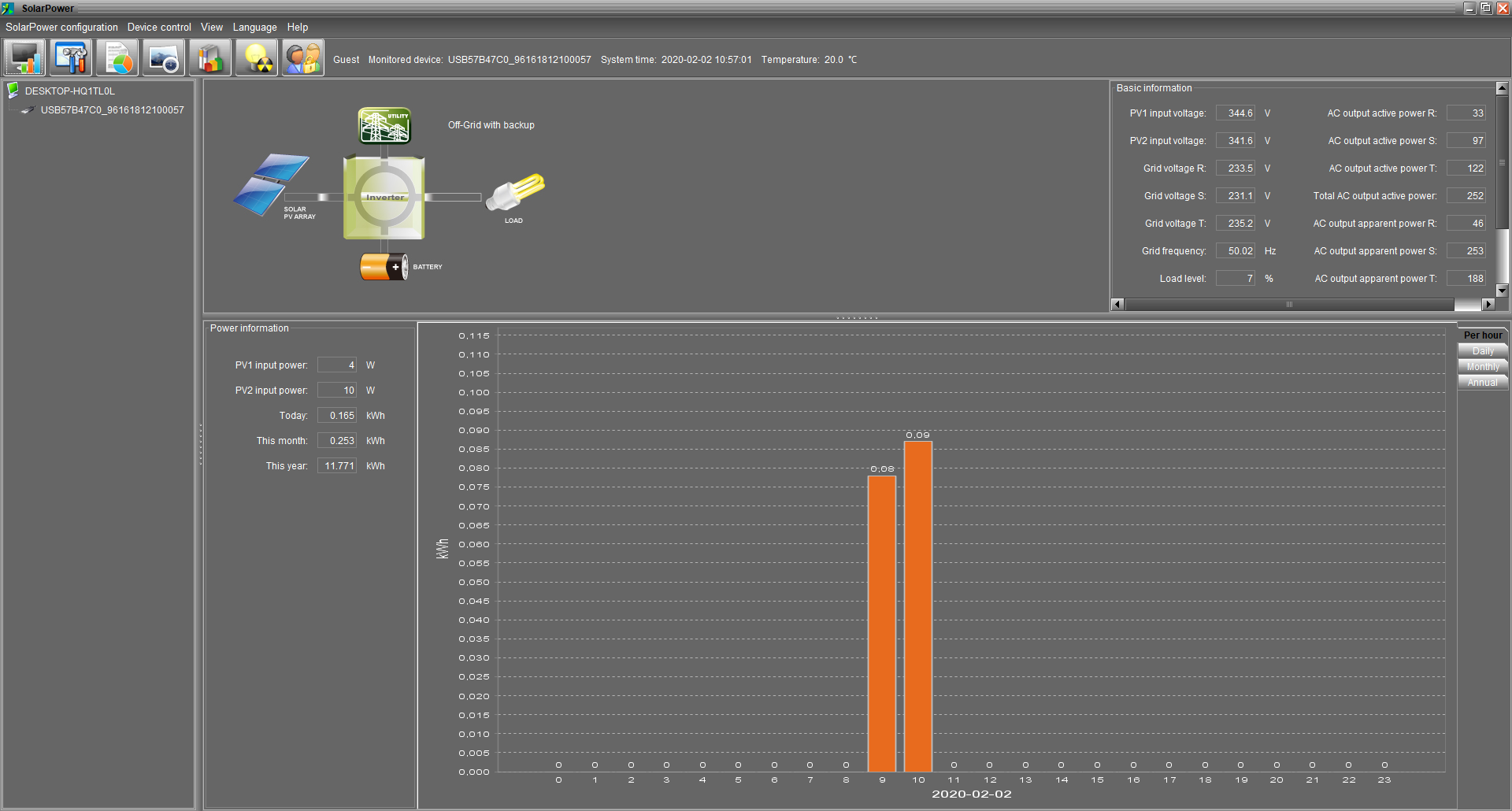Open the hammer and wrench settings icon

click(x=71, y=58)
